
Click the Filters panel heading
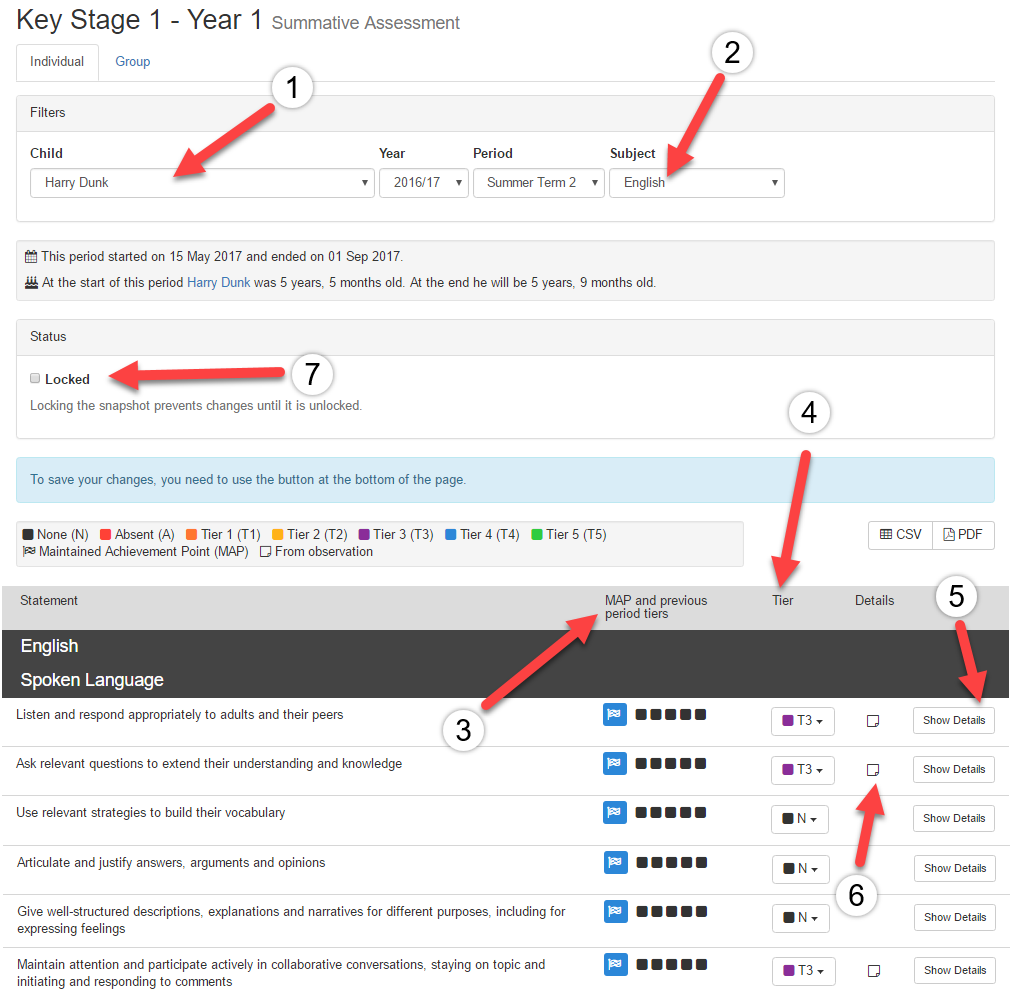click(48, 112)
